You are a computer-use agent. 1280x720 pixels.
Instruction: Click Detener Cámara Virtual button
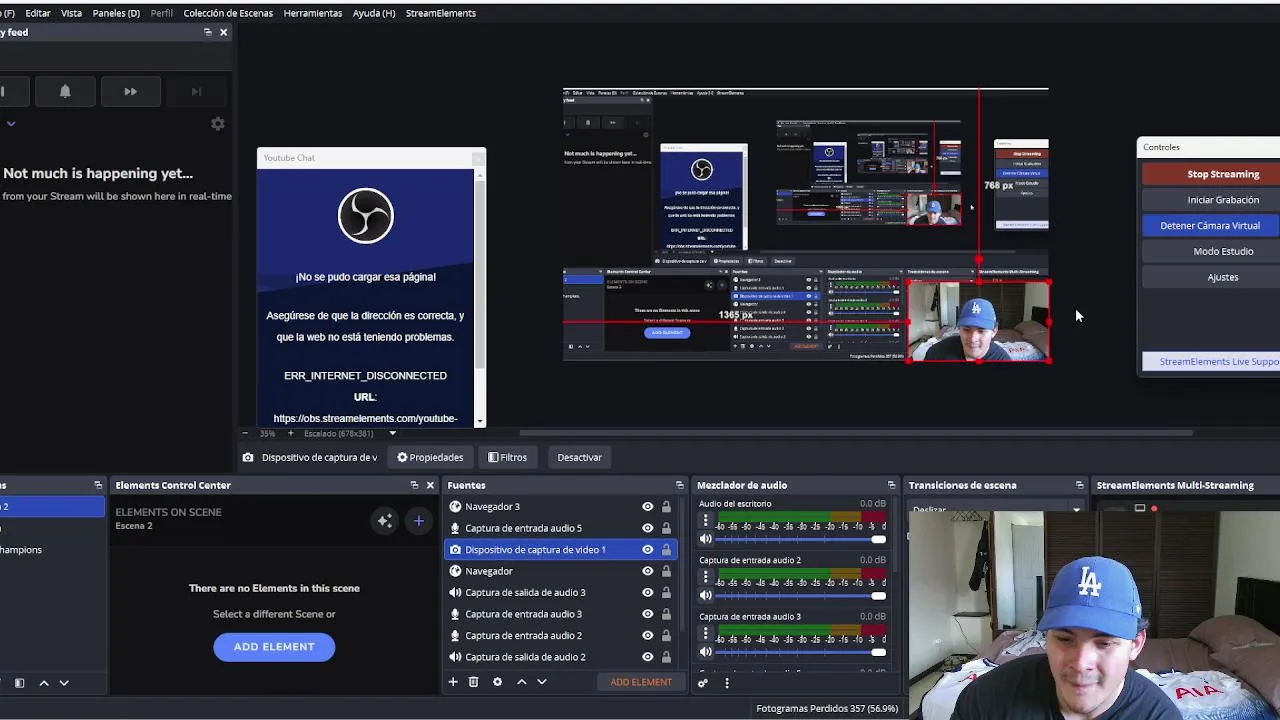[1210, 226]
